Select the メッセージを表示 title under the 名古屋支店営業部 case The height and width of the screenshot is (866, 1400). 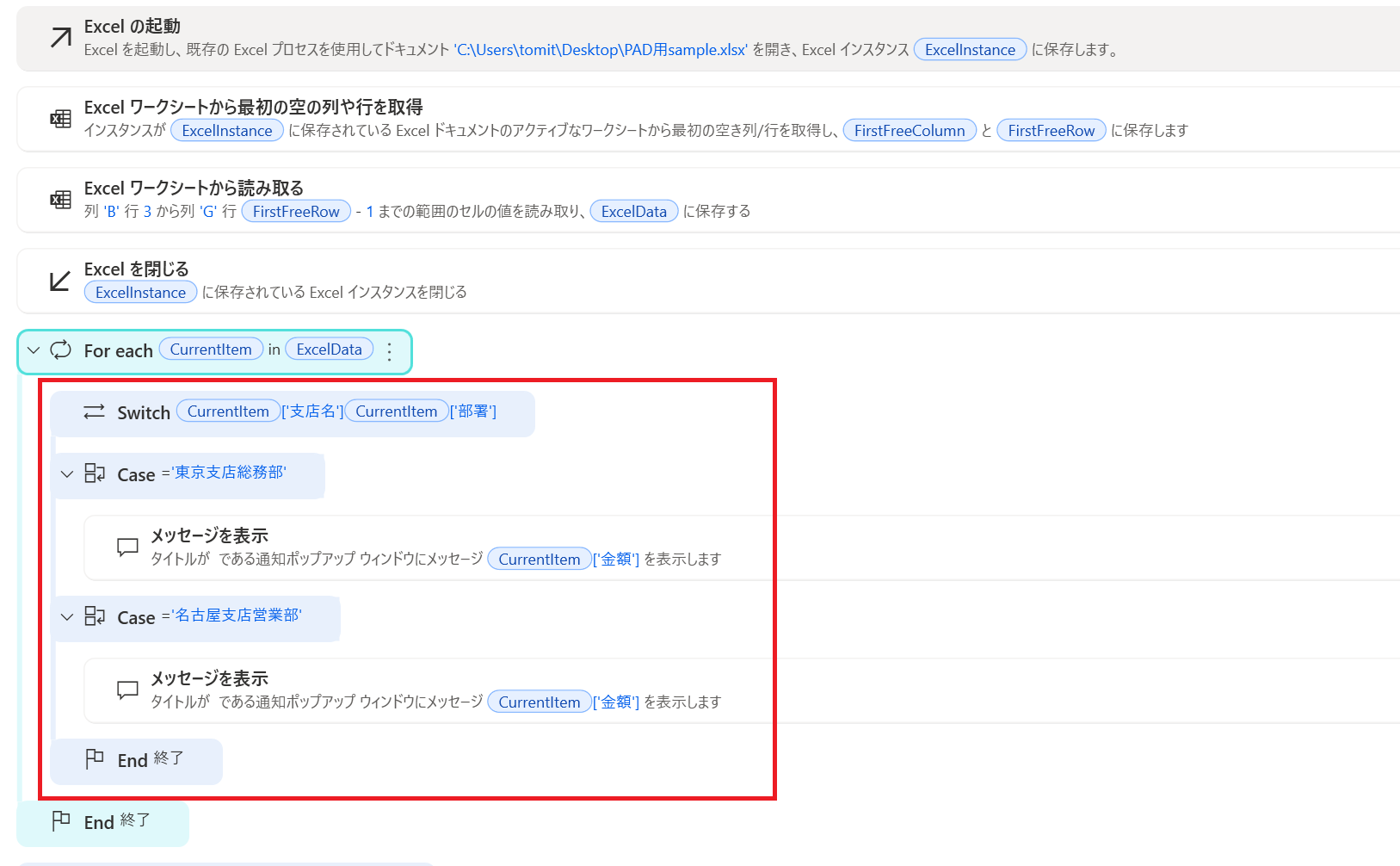point(210,678)
